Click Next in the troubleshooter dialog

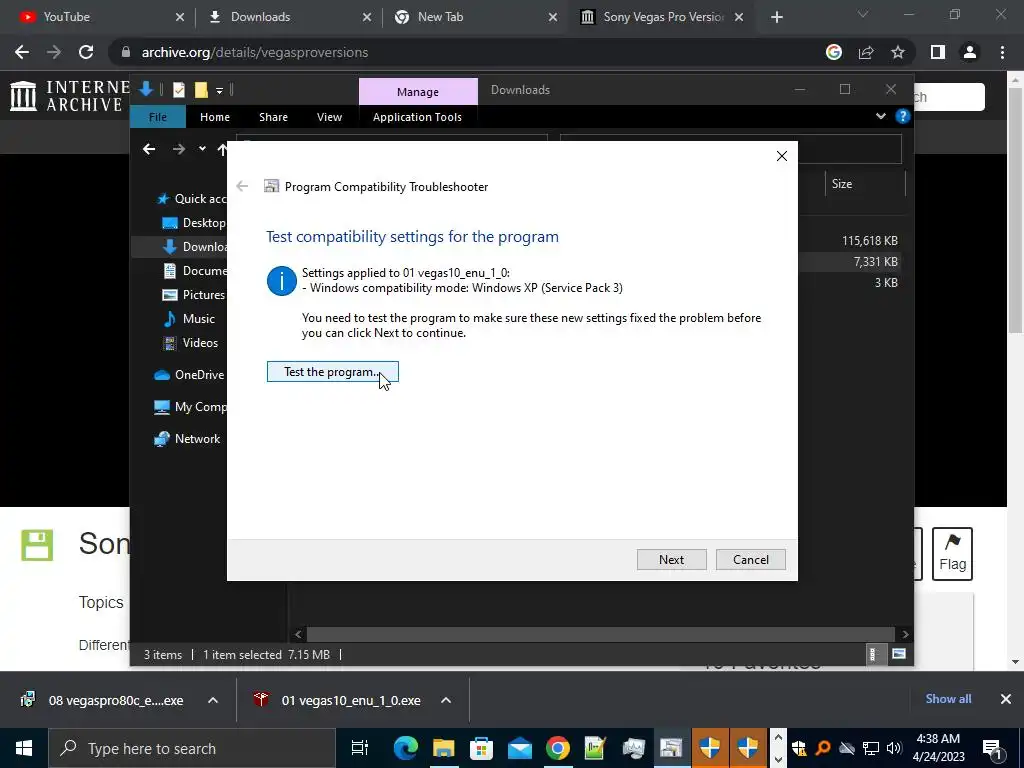point(671,560)
